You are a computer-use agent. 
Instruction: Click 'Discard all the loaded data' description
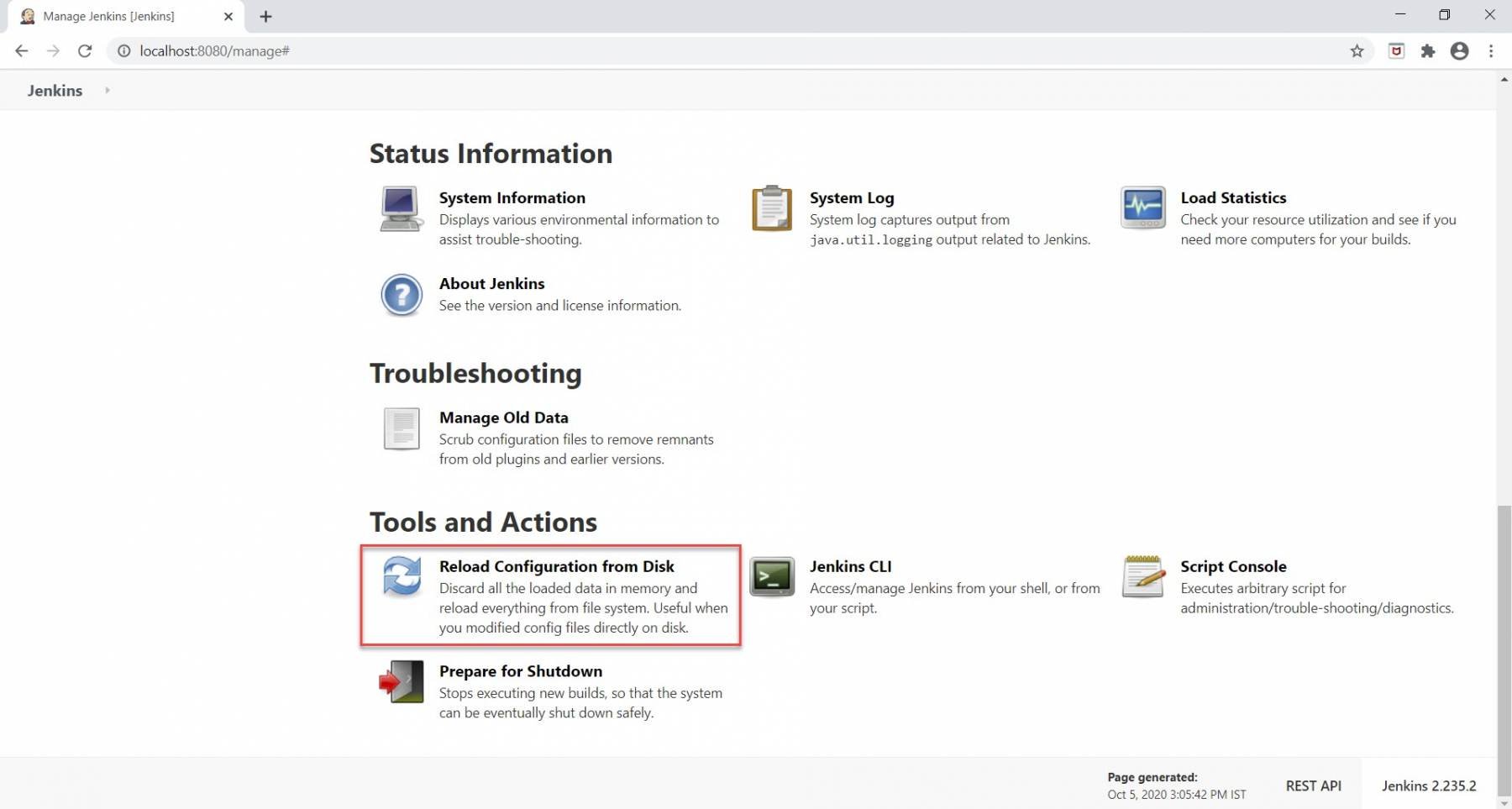pyautogui.click(x=583, y=607)
